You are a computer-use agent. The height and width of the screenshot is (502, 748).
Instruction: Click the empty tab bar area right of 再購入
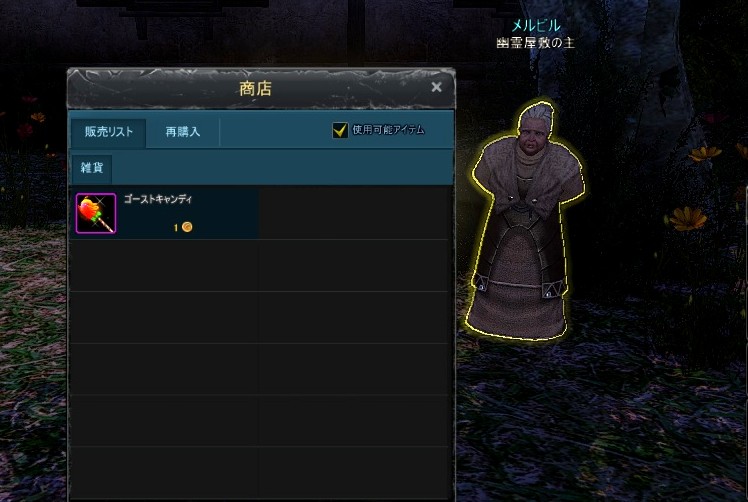pyautogui.click(x=274, y=132)
